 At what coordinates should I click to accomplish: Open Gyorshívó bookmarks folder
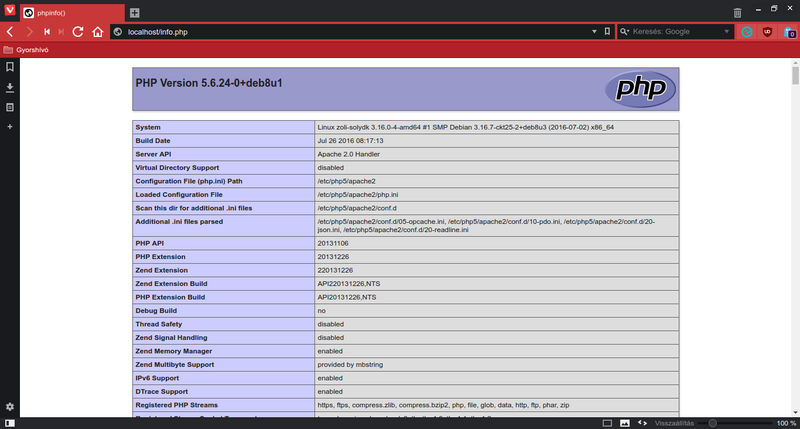pyautogui.click(x=26, y=50)
